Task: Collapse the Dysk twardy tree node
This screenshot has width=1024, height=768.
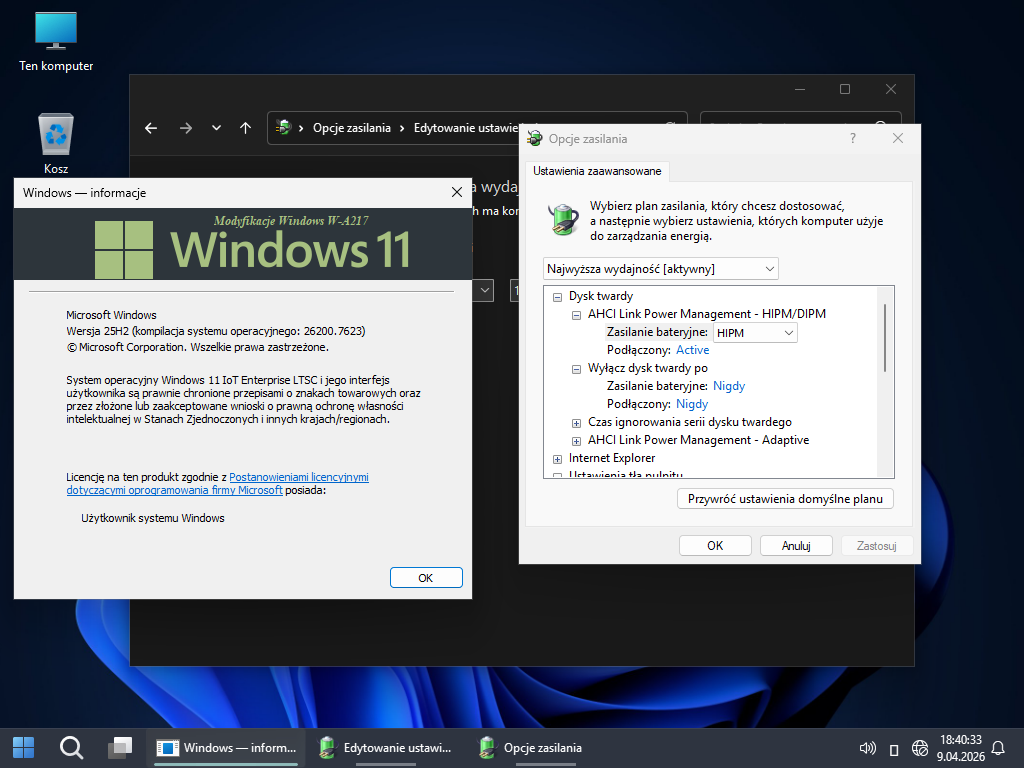Action: point(557,297)
